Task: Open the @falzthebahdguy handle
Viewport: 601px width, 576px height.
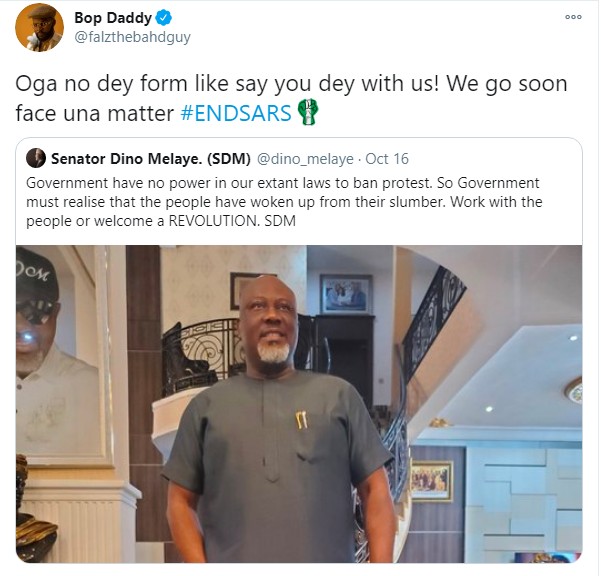Action: click(x=132, y=38)
